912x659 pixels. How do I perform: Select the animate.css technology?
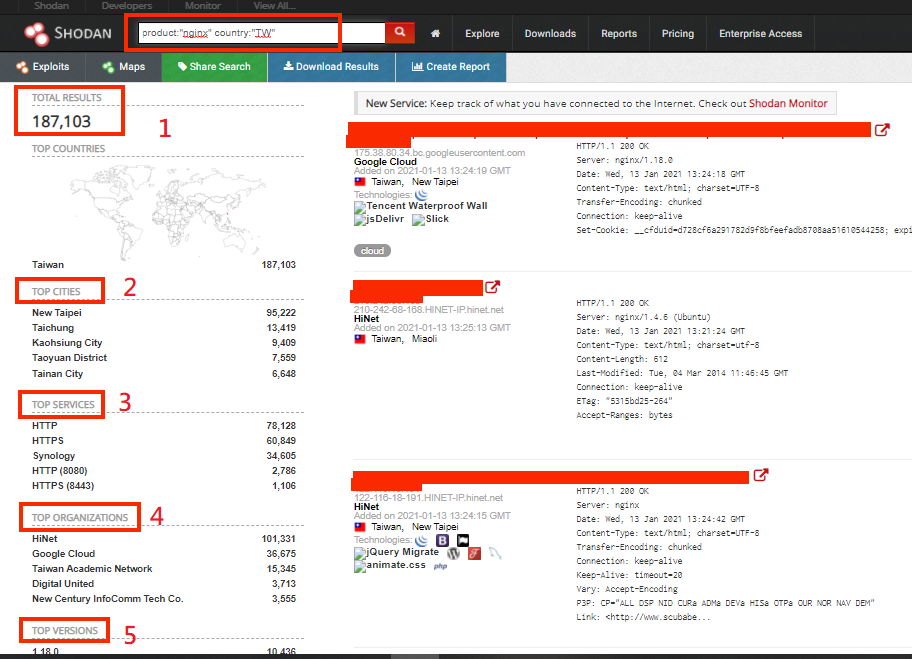(x=390, y=565)
